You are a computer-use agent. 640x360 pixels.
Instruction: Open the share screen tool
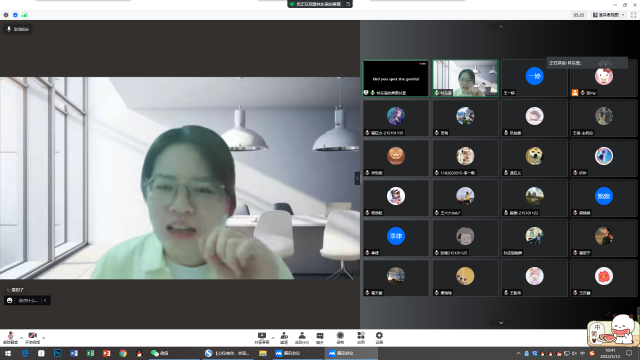point(262,338)
